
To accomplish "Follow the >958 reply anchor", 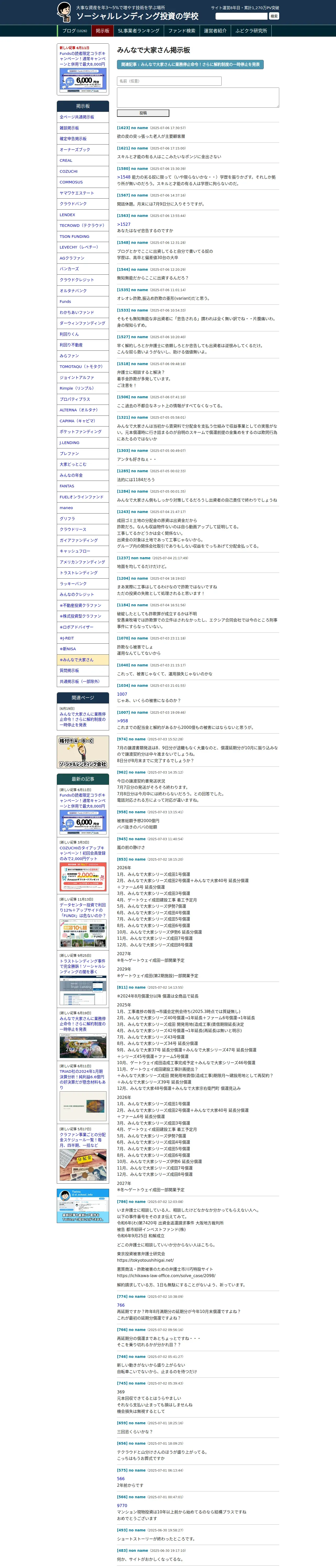I will 122,721.
